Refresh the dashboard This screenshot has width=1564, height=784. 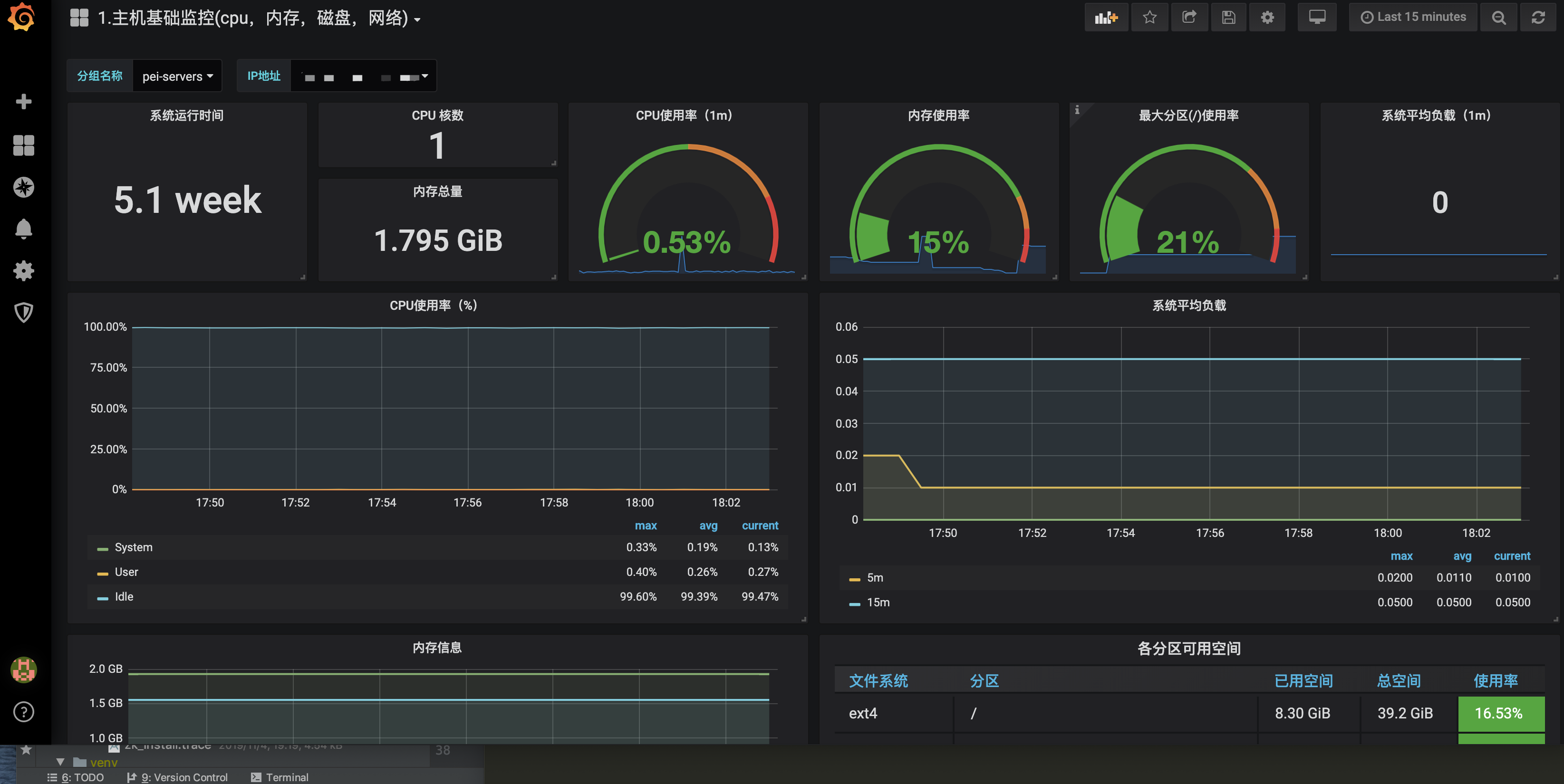1538,18
